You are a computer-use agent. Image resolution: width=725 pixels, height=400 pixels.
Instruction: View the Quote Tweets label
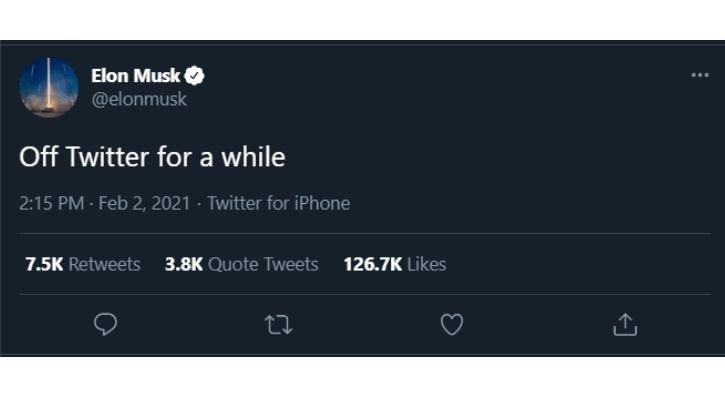(263, 264)
